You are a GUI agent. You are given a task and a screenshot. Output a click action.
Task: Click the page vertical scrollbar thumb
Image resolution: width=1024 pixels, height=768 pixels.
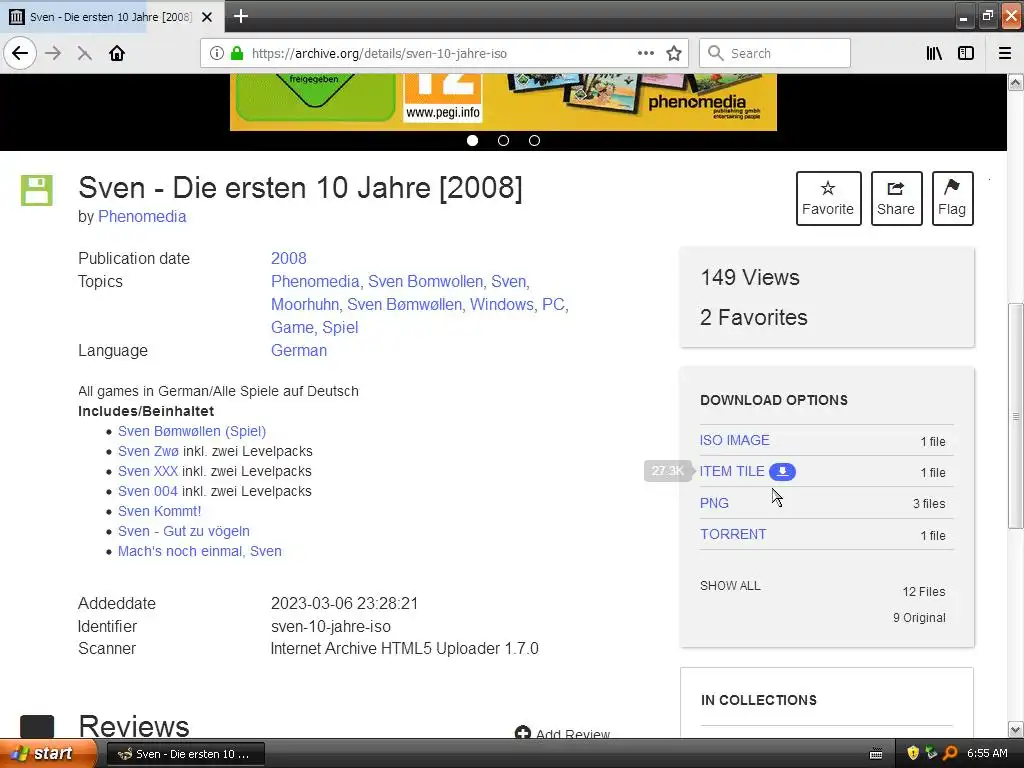[x=1015, y=415]
